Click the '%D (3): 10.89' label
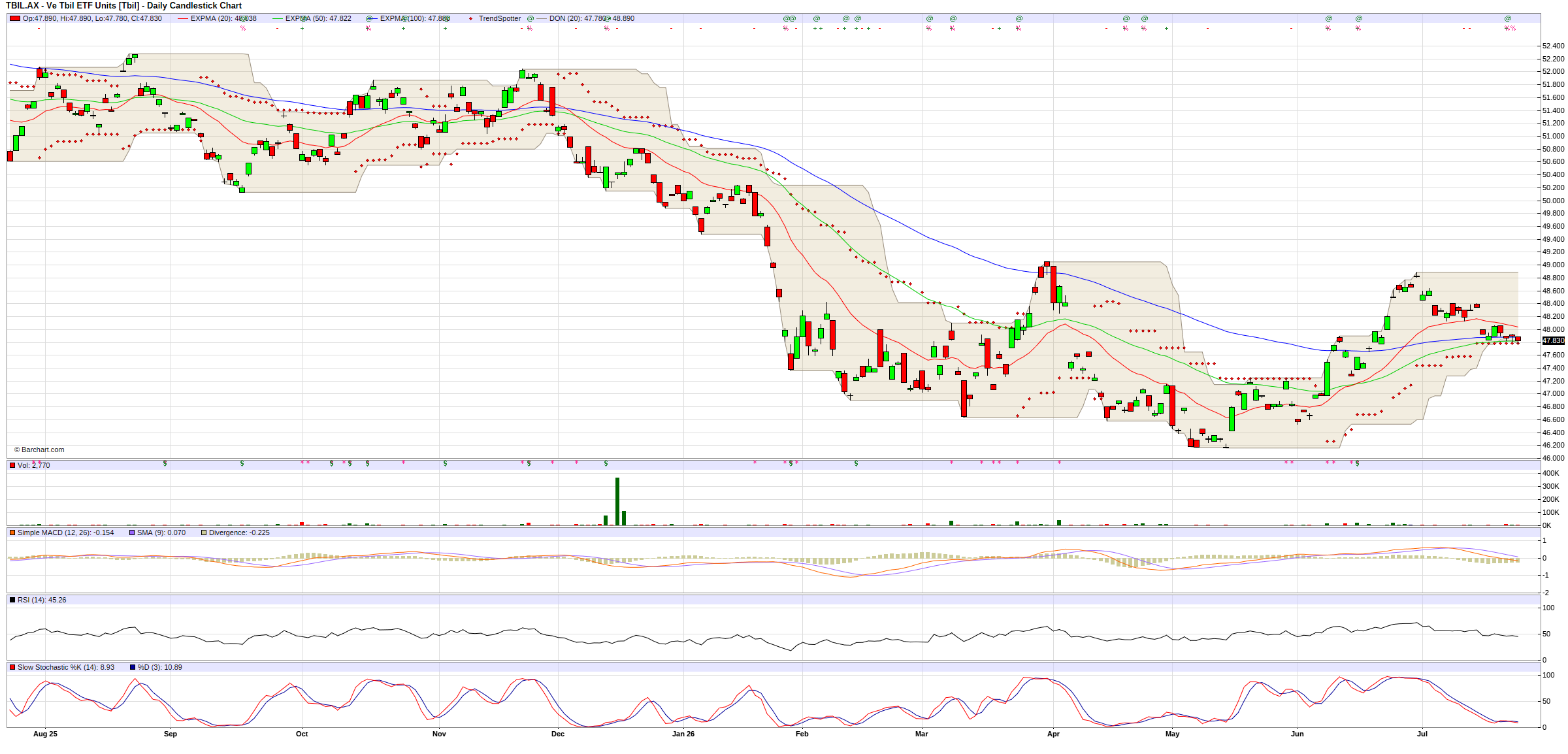The height and width of the screenshot is (754, 1568). point(160,667)
